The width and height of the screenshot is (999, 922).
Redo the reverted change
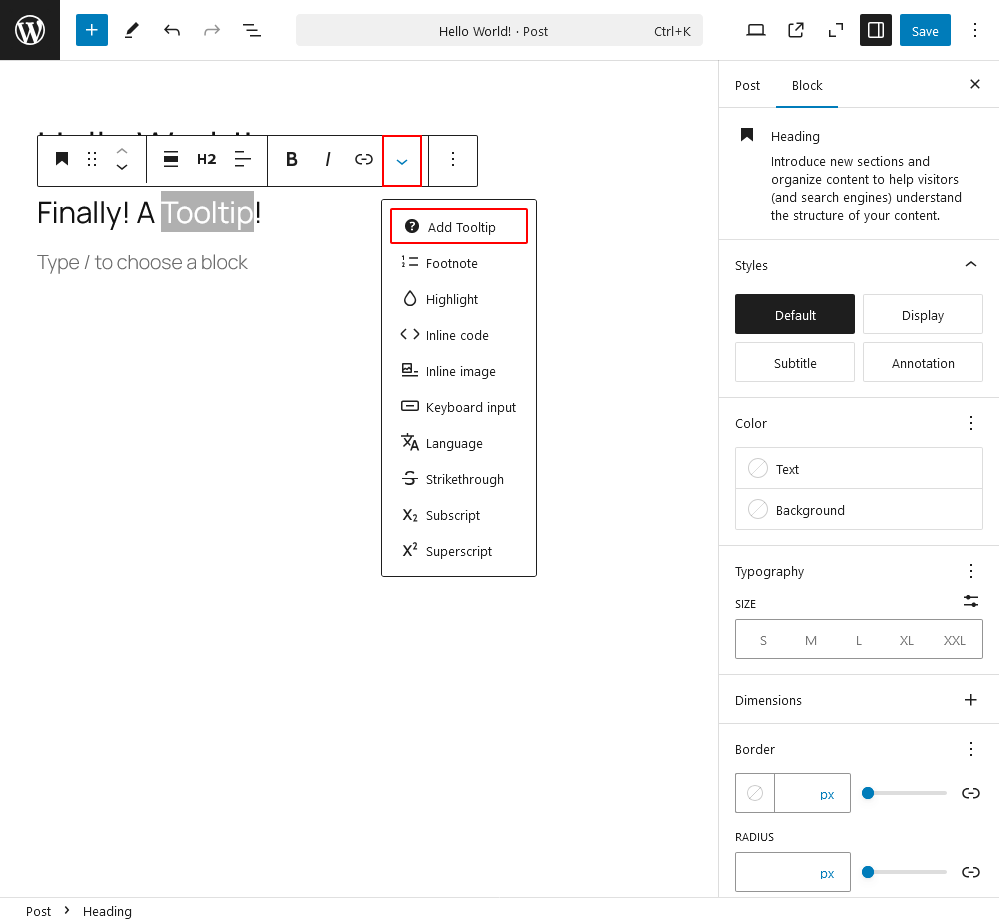tap(212, 30)
